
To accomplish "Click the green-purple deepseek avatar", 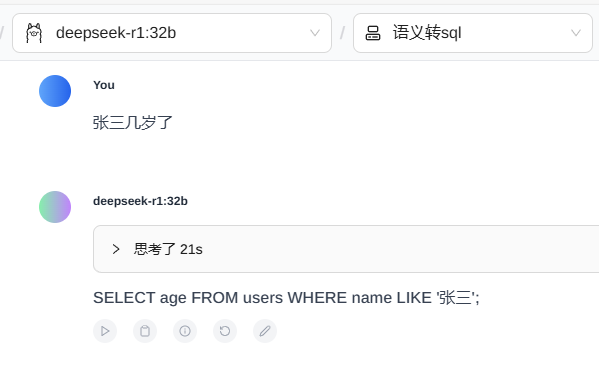I will pyautogui.click(x=55, y=207).
